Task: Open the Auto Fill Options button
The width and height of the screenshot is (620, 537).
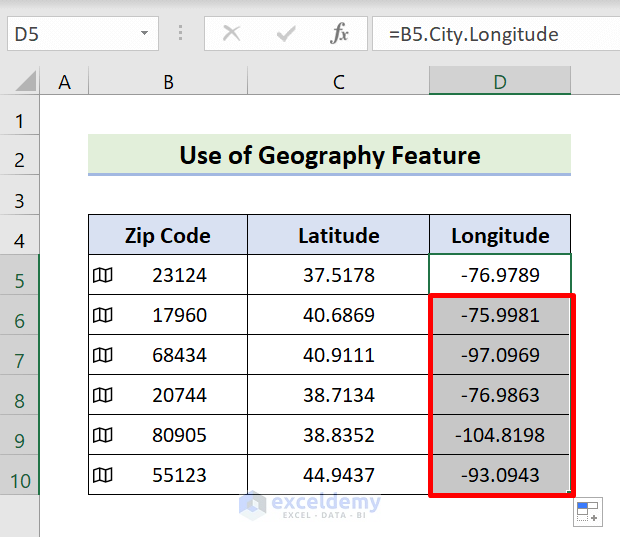Action: (588, 513)
